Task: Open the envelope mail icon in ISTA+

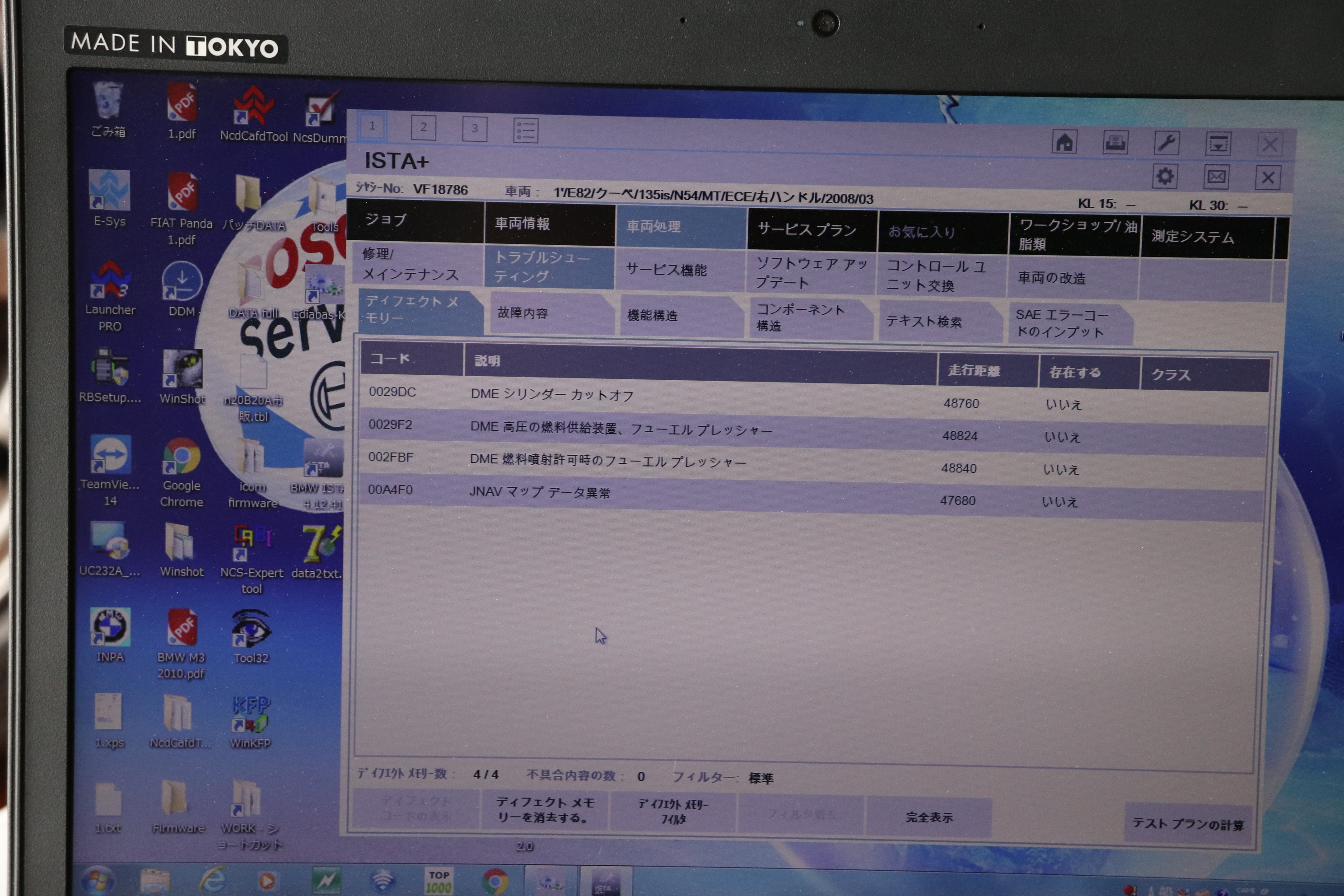Action: (x=1216, y=177)
